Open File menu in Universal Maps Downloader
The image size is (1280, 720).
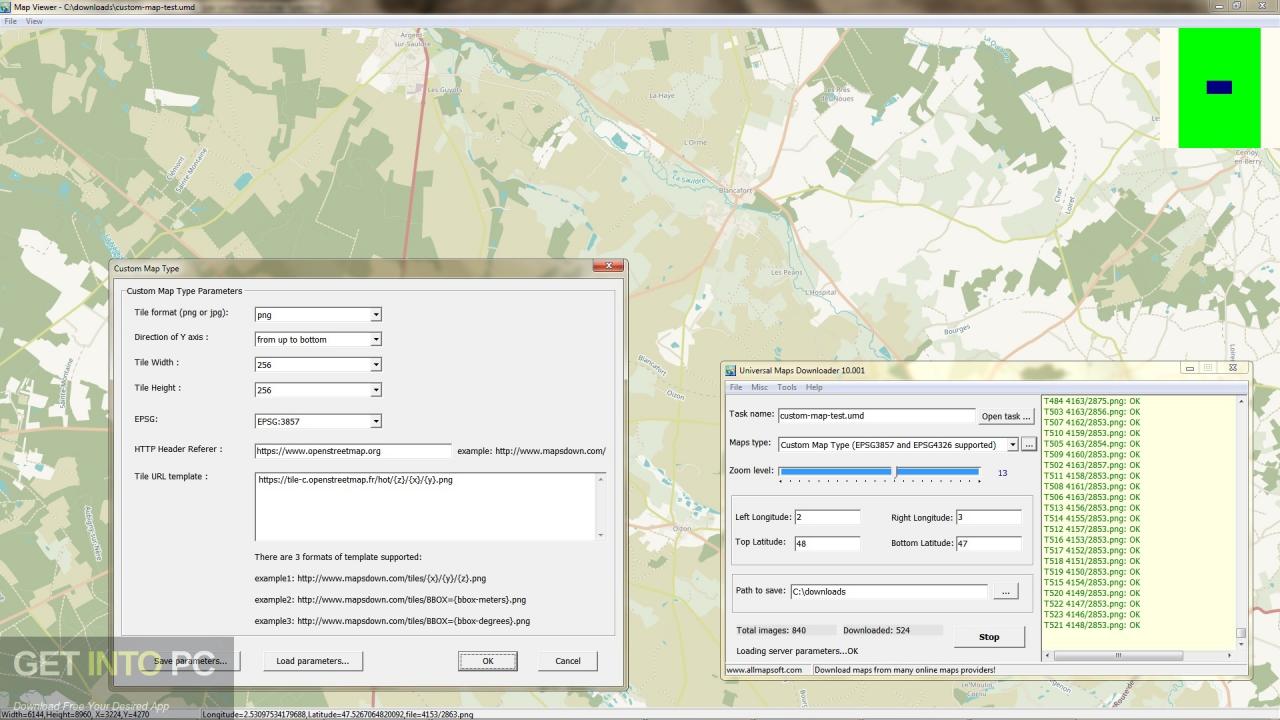click(x=736, y=387)
